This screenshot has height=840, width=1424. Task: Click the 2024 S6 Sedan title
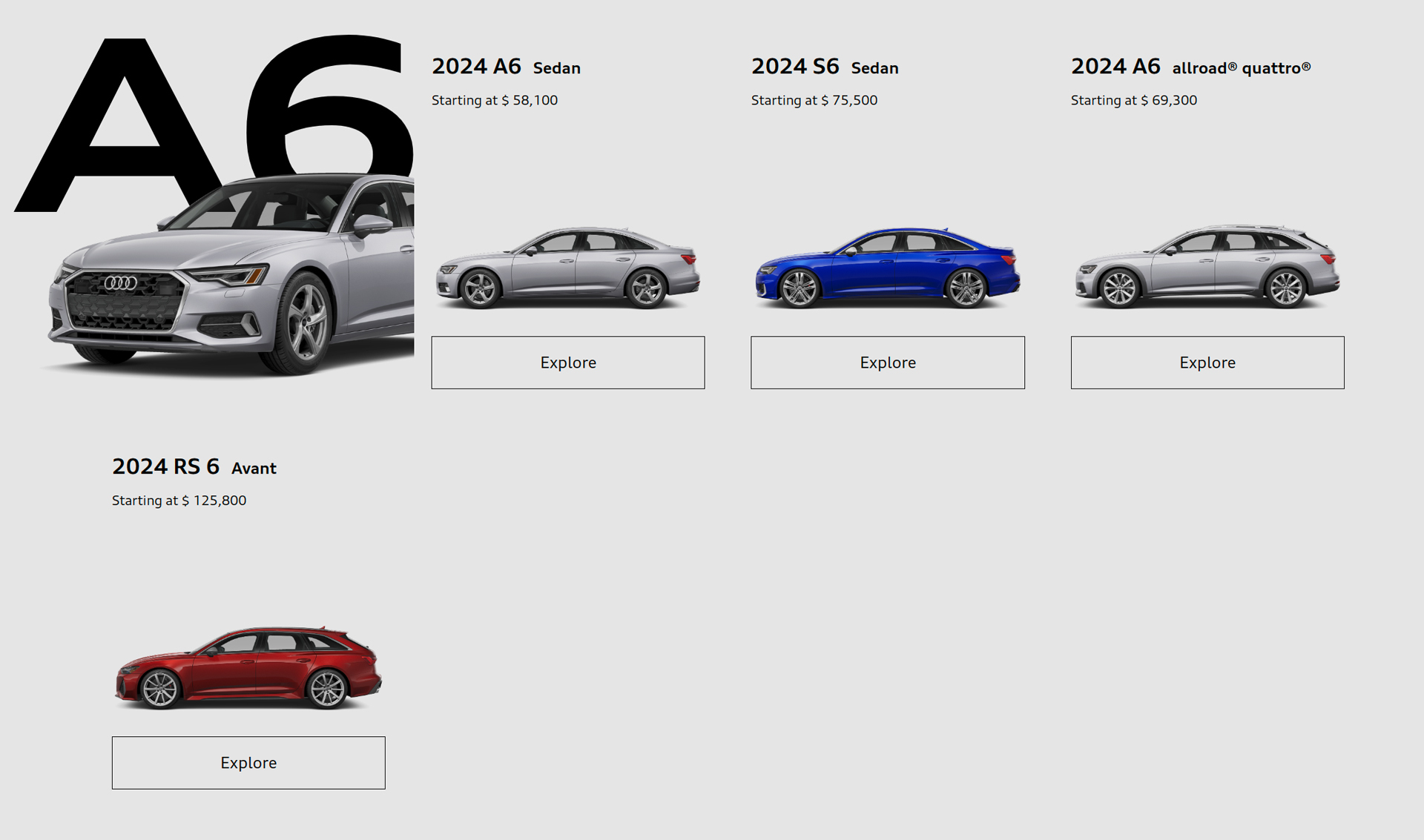point(825,67)
